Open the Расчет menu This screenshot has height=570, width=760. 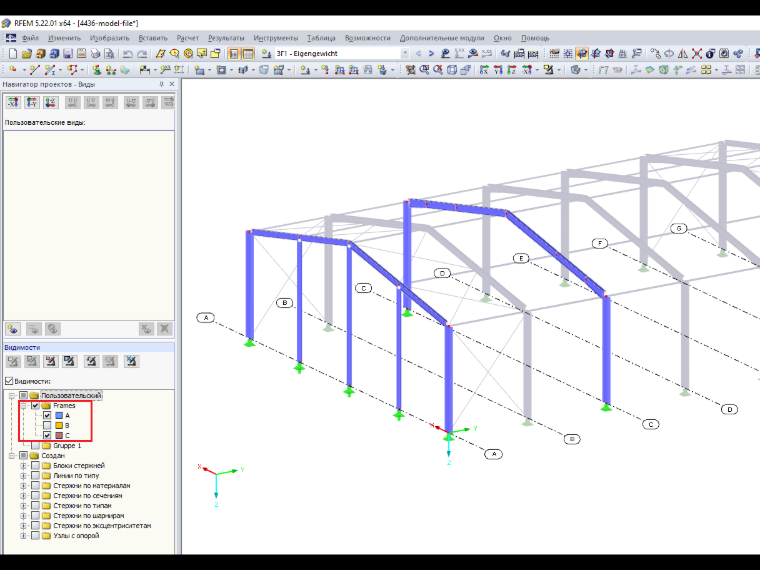[x=188, y=38]
